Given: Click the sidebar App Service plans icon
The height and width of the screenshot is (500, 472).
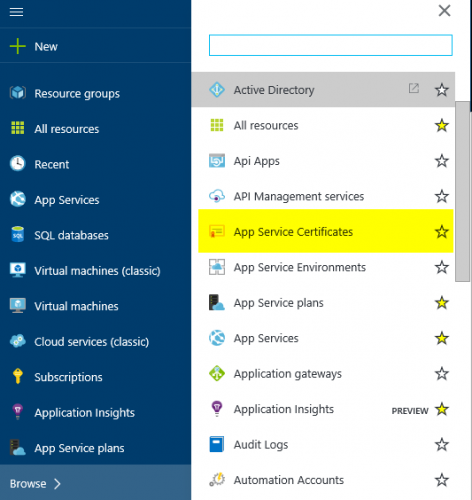Looking at the screenshot, I should pos(18,447).
